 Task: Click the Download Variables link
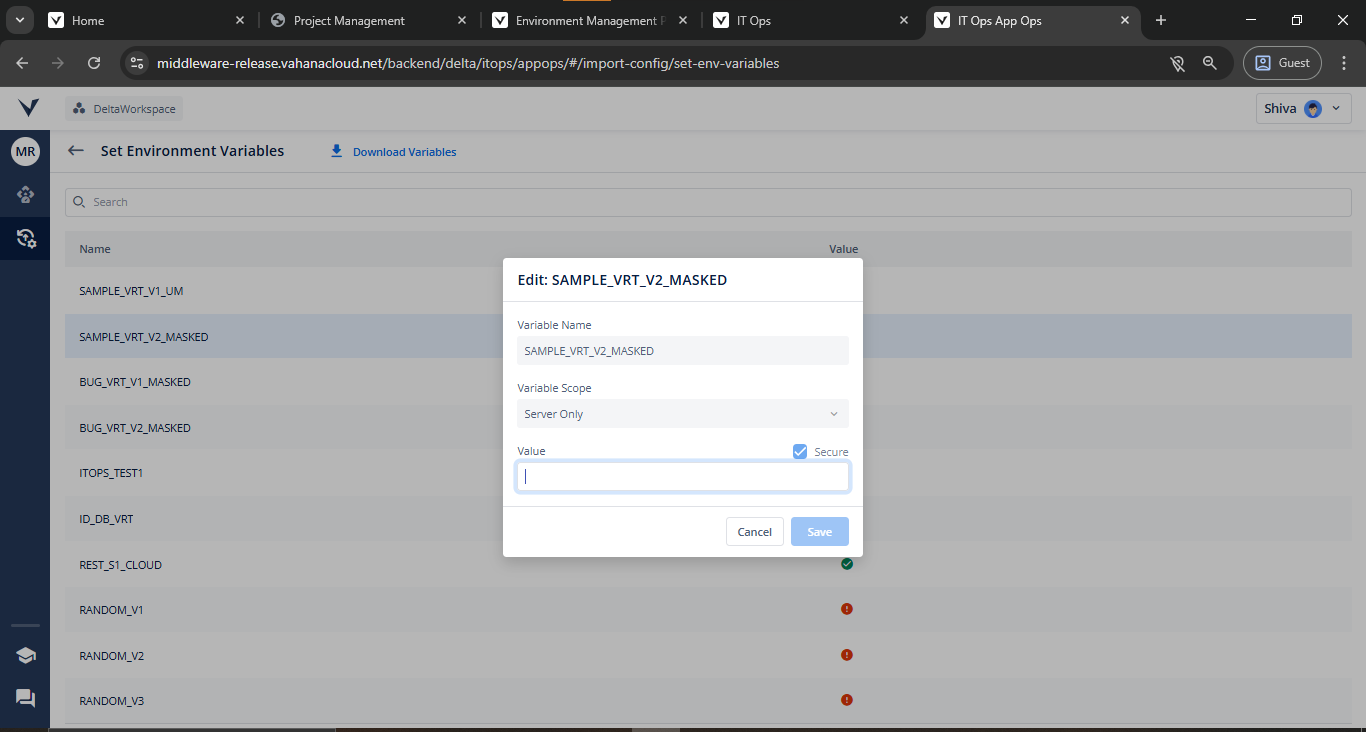[404, 152]
